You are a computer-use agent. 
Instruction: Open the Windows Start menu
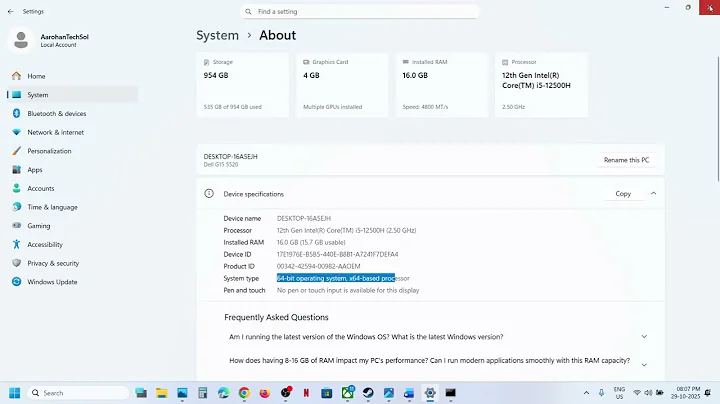[x=15, y=393]
